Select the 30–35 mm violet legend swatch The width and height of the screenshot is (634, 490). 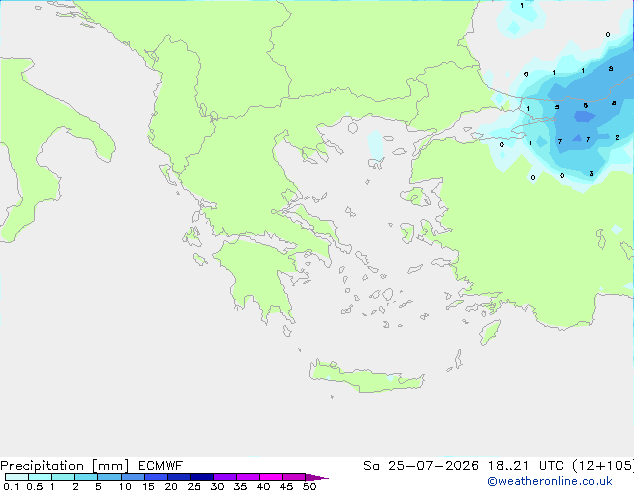point(225,477)
